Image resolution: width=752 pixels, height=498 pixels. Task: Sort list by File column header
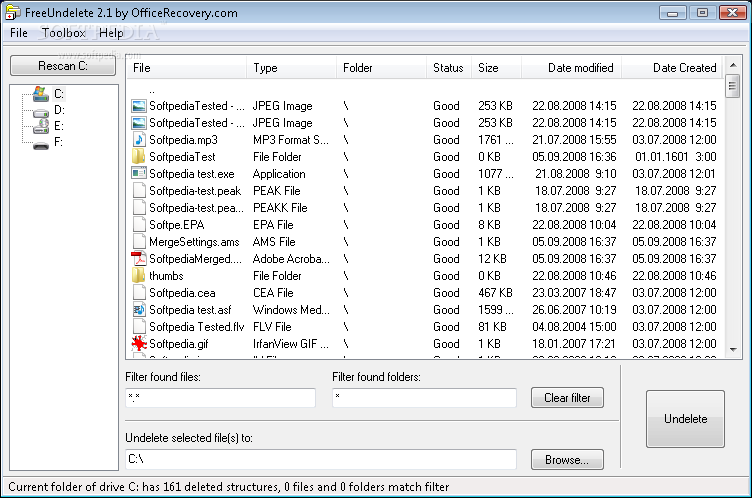pyautogui.click(x=187, y=68)
